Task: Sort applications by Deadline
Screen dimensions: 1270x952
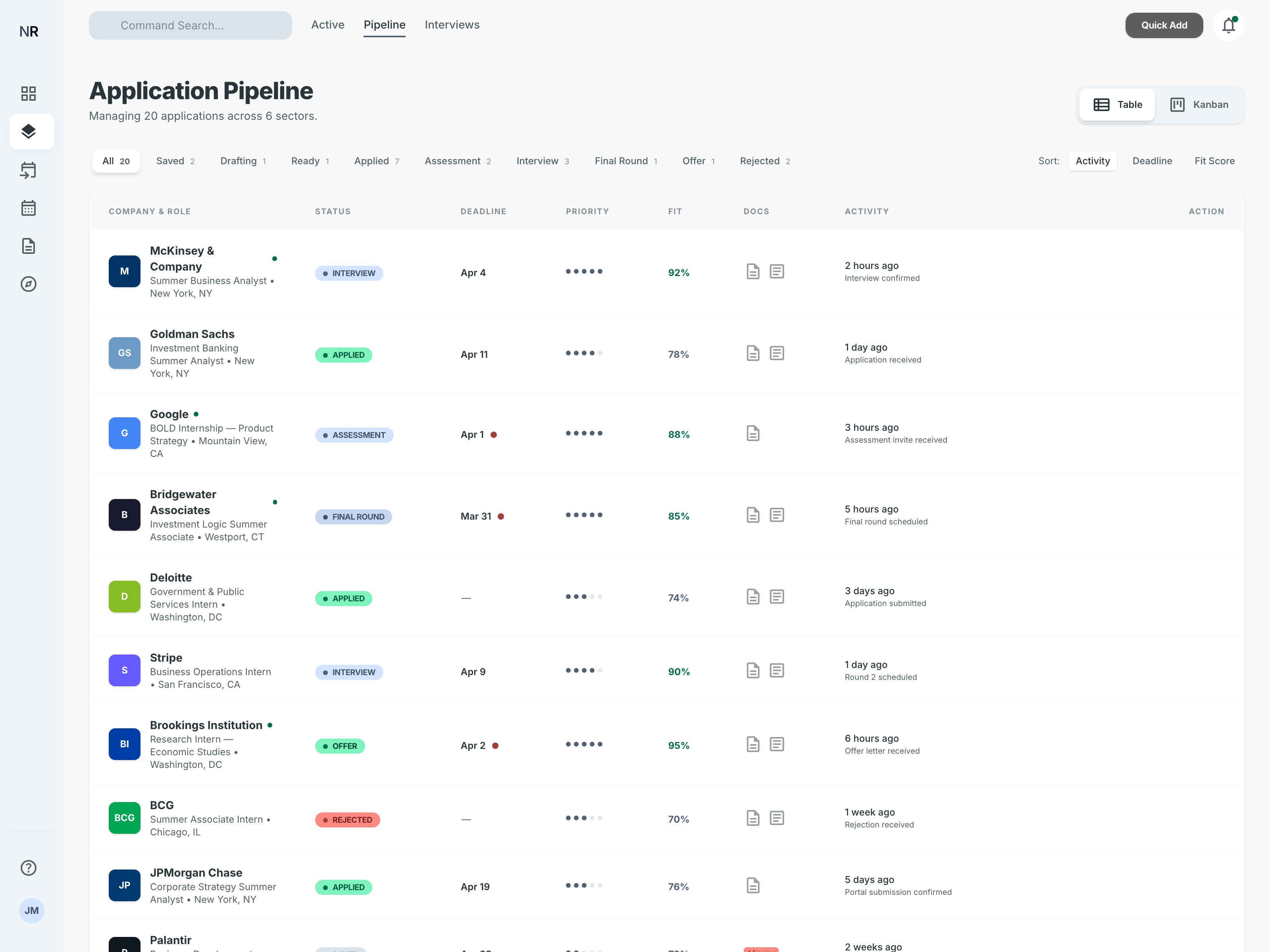Action: click(x=1152, y=161)
